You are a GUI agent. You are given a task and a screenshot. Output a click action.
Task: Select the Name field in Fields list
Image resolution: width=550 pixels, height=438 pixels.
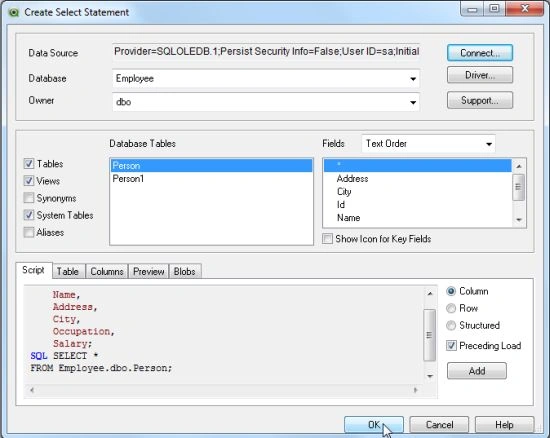[x=417, y=218]
